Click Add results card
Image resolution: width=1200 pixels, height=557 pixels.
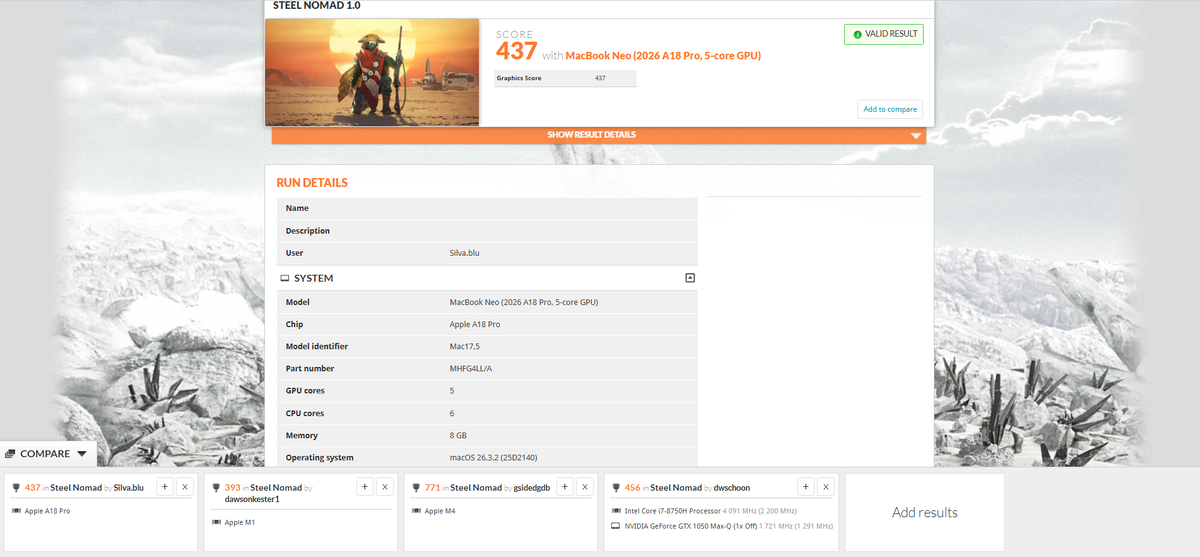[x=925, y=512]
